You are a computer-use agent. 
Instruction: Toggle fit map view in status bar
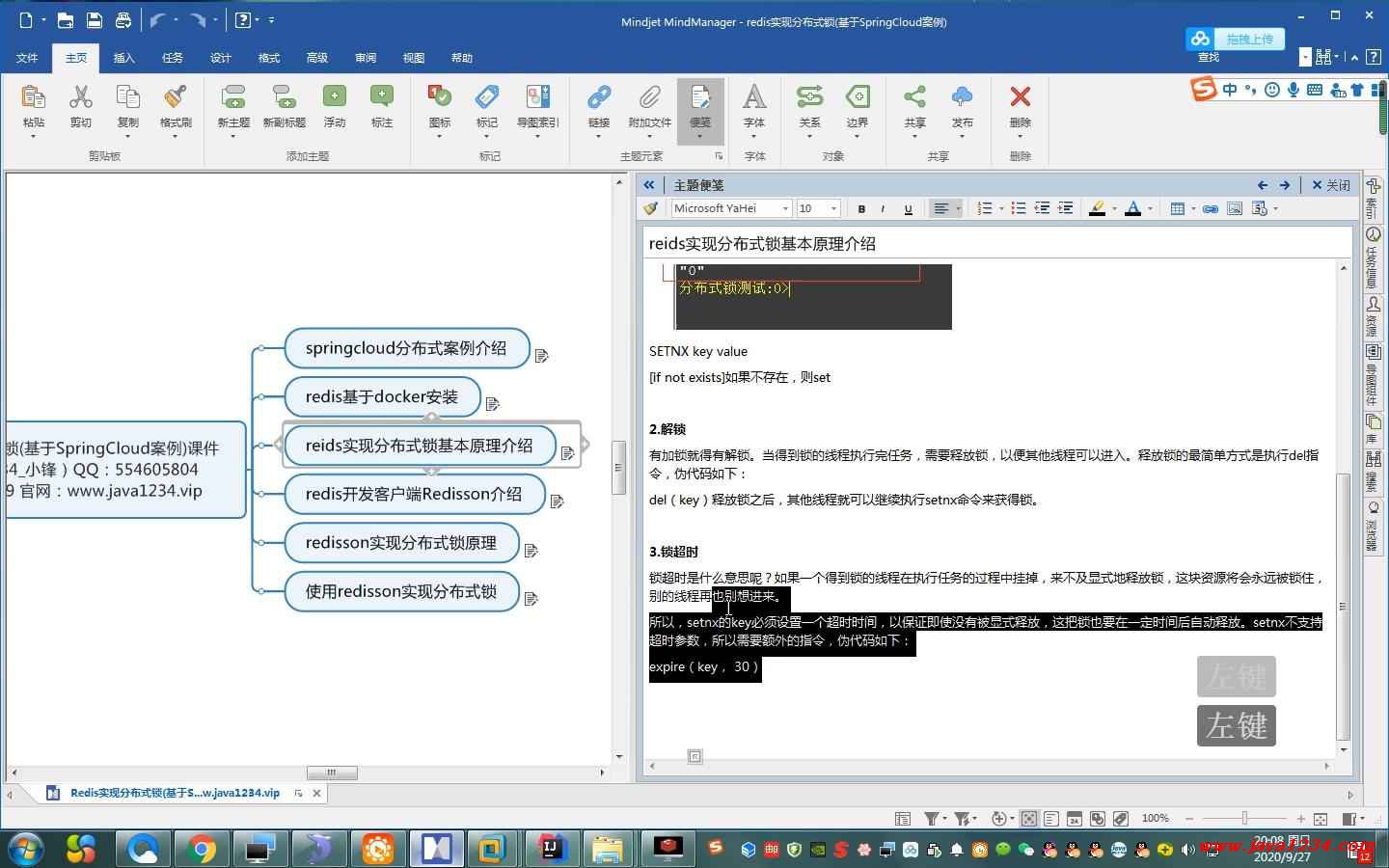[x=1029, y=819]
